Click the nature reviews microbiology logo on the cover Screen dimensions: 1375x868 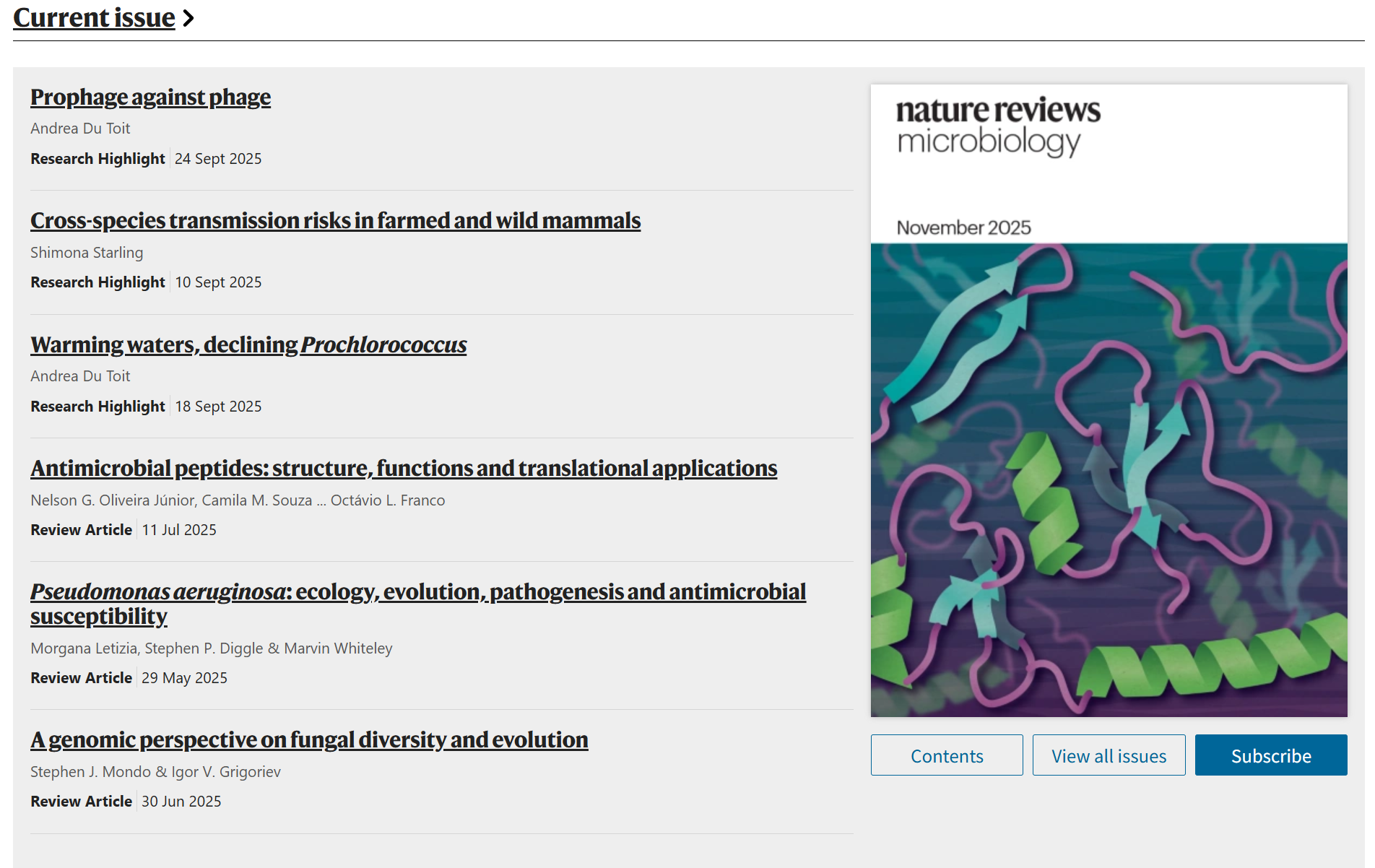coord(998,126)
